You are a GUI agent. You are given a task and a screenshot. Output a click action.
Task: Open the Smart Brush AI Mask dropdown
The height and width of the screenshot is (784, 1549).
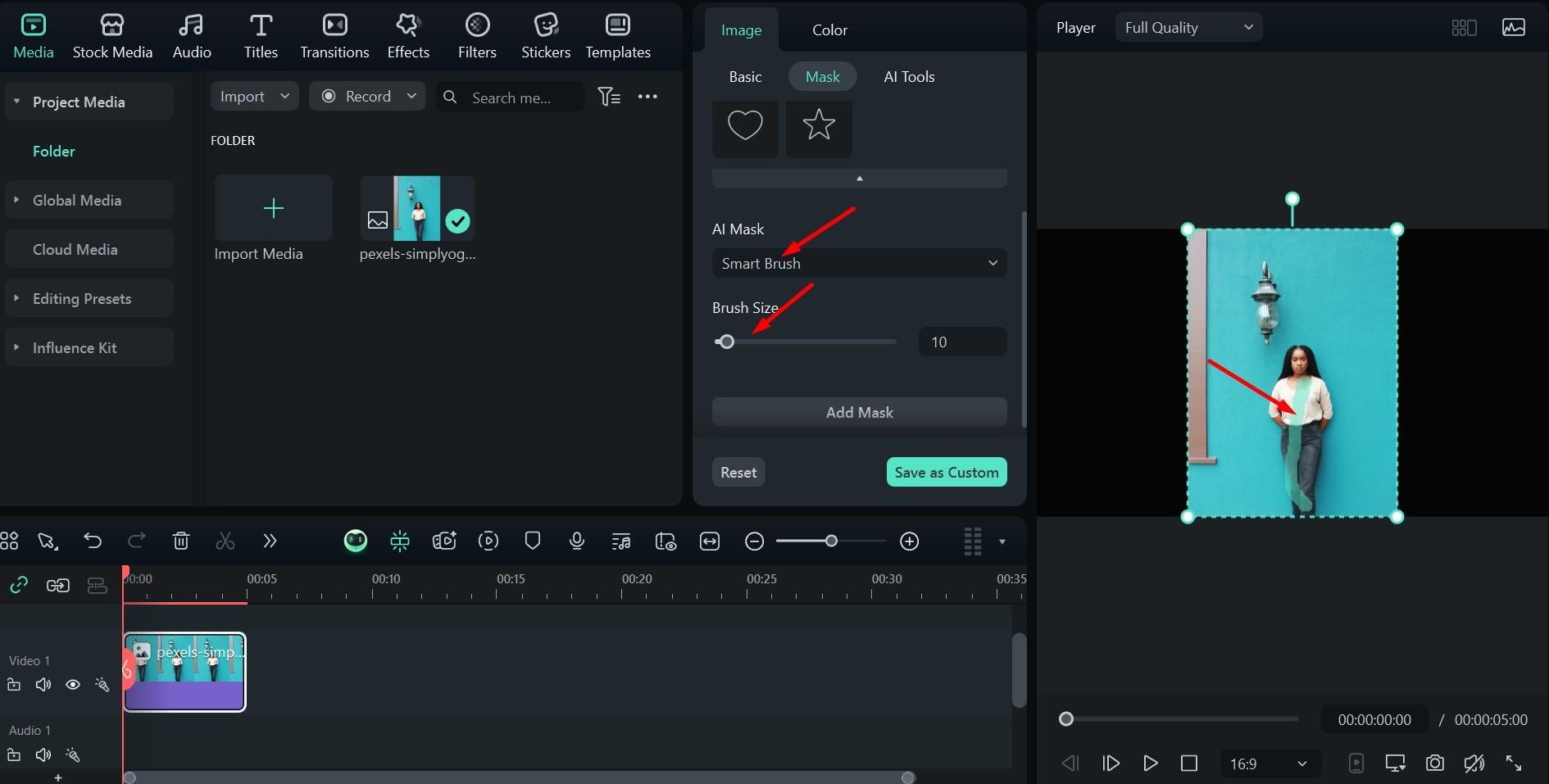tap(860, 263)
